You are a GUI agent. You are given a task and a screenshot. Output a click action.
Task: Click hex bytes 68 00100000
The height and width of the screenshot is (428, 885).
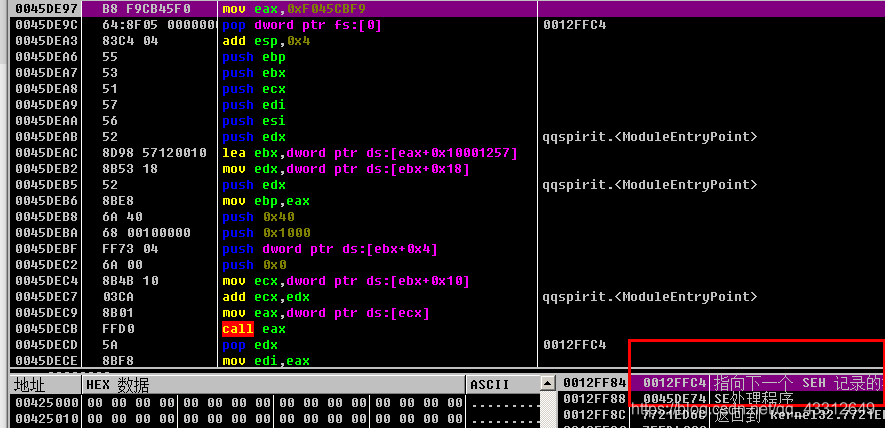tap(147, 233)
